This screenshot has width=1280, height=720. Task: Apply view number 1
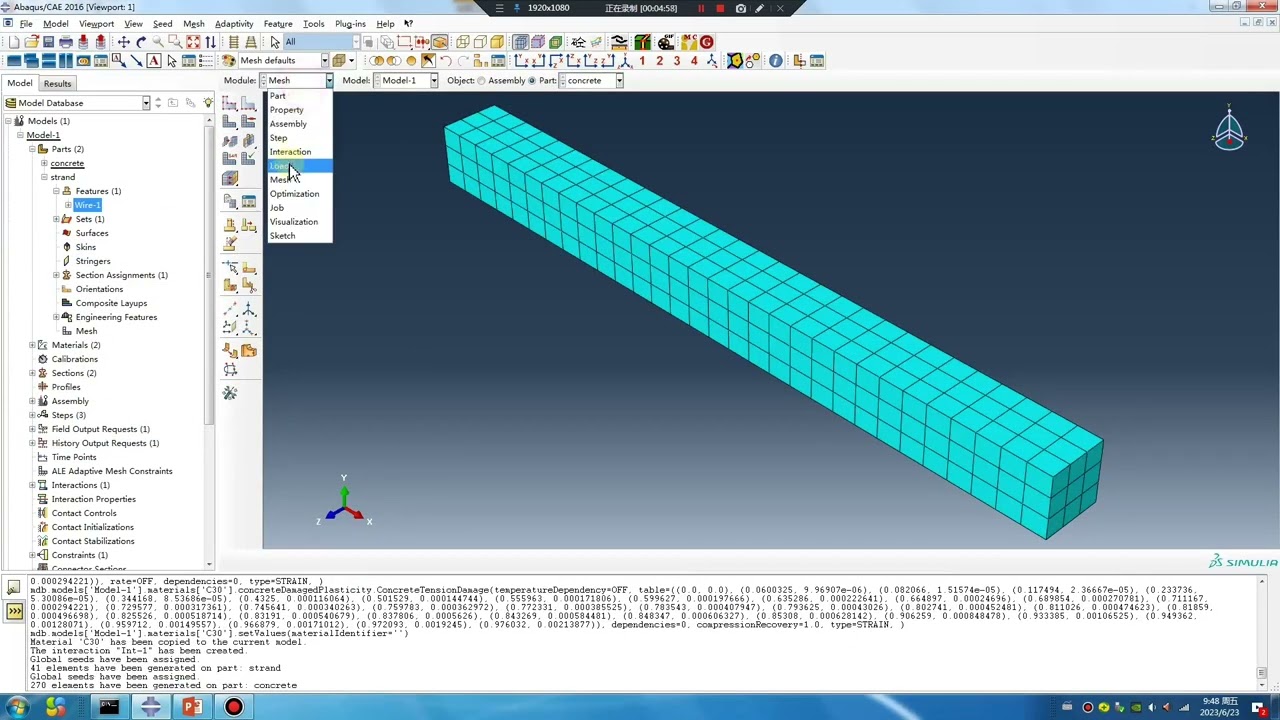point(642,61)
